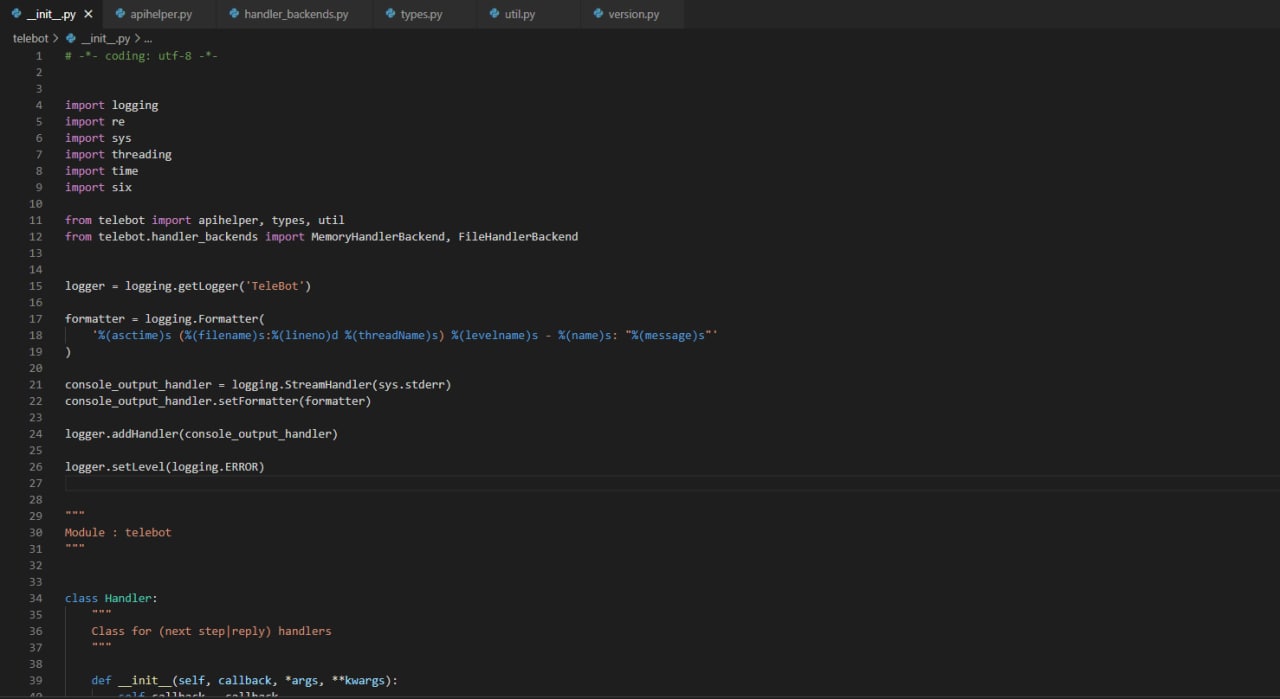Click the logging.getLogger('TeleBot') line
The image size is (1280, 699).
tap(188, 286)
